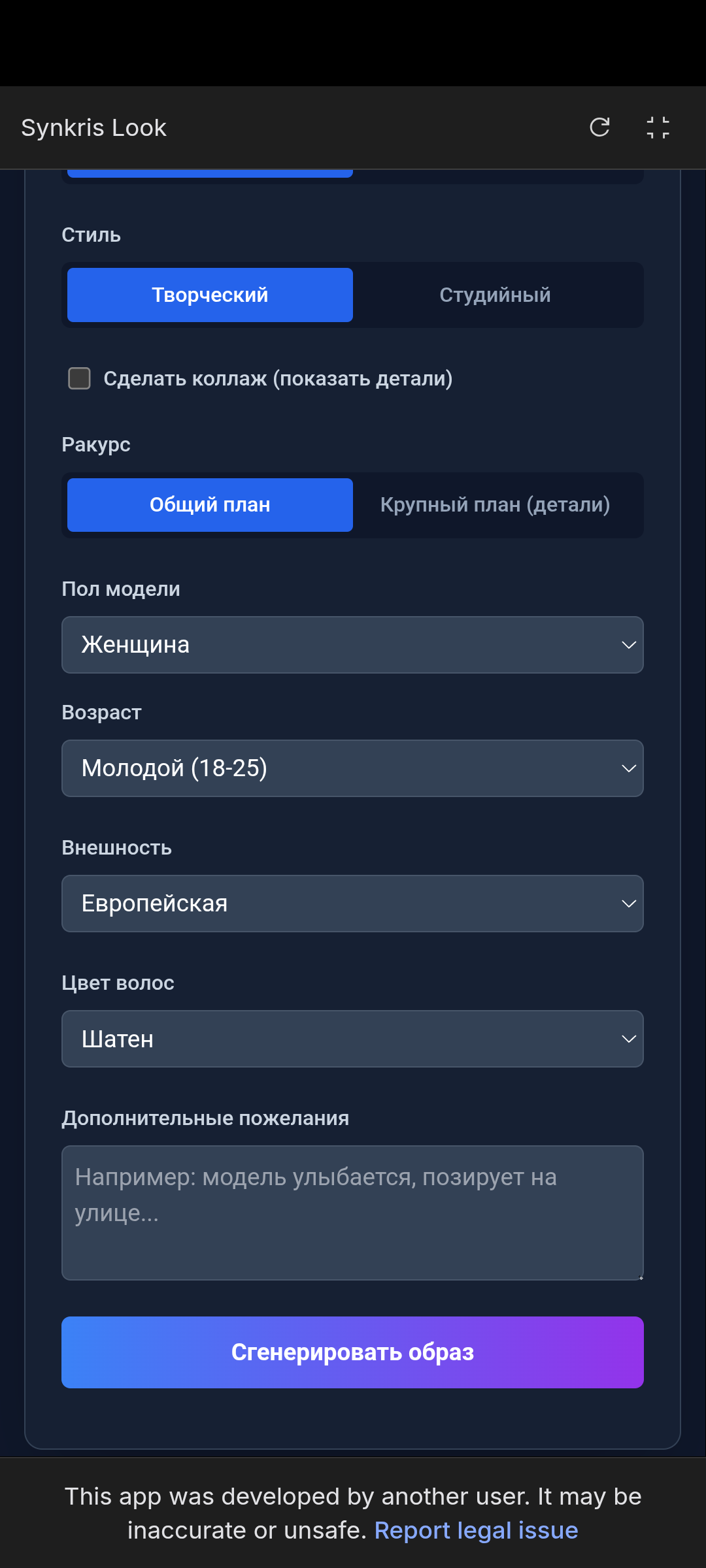Open the "Report legal issue" link
This screenshot has width=706, height=1568.
tap(476, 1529)
